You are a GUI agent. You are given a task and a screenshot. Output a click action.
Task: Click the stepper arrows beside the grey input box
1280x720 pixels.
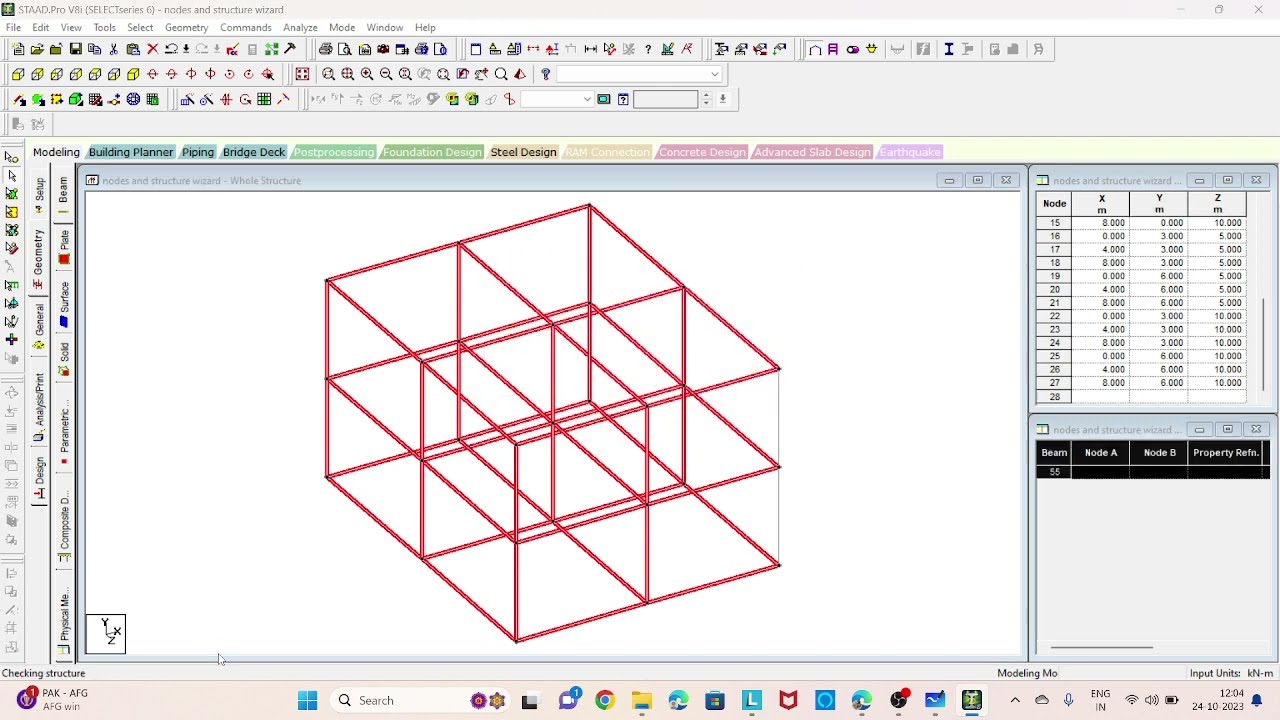pos(706,99)
